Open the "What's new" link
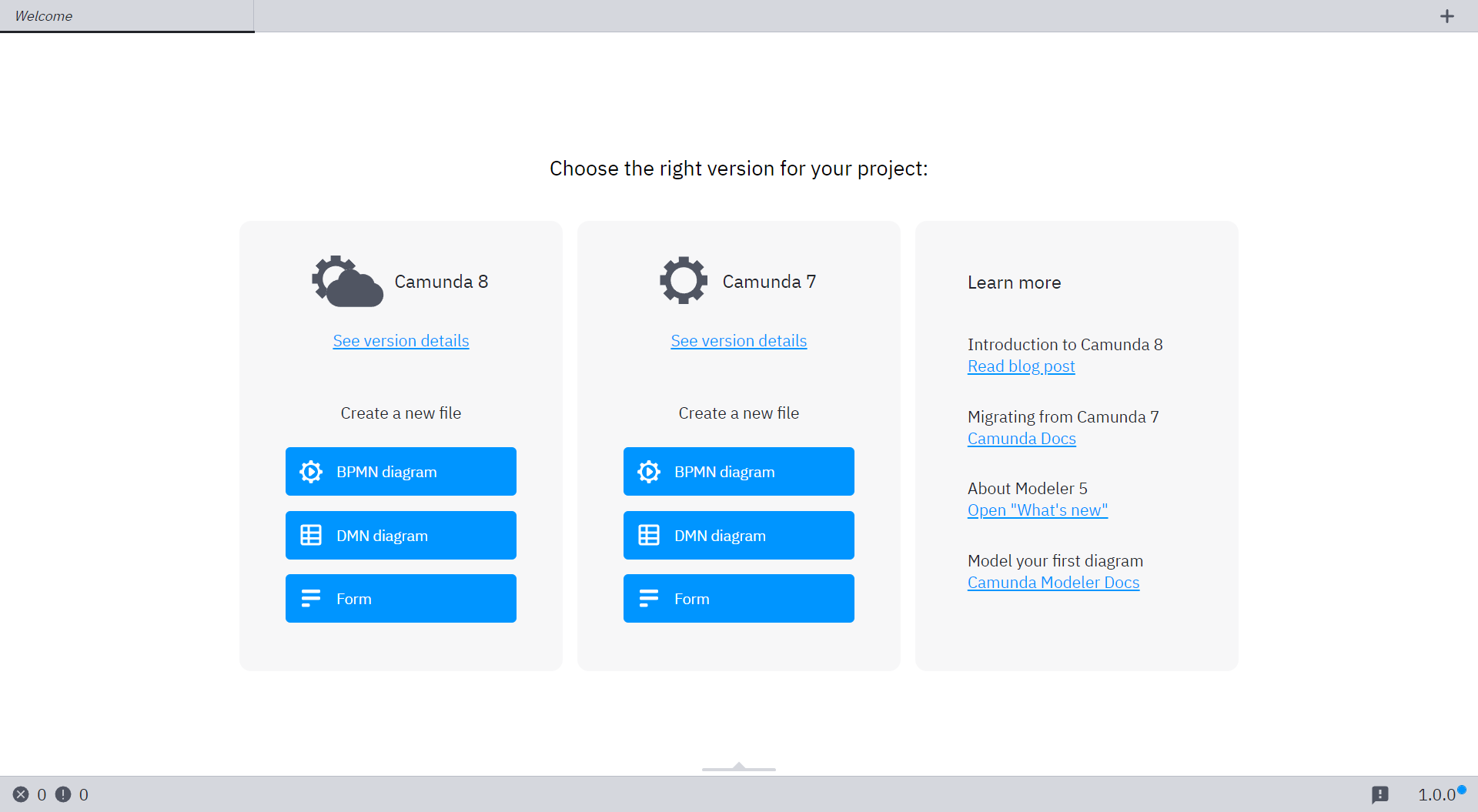Image resolution: width=1478 pixels, height=812 pixels. point(1038,510)
